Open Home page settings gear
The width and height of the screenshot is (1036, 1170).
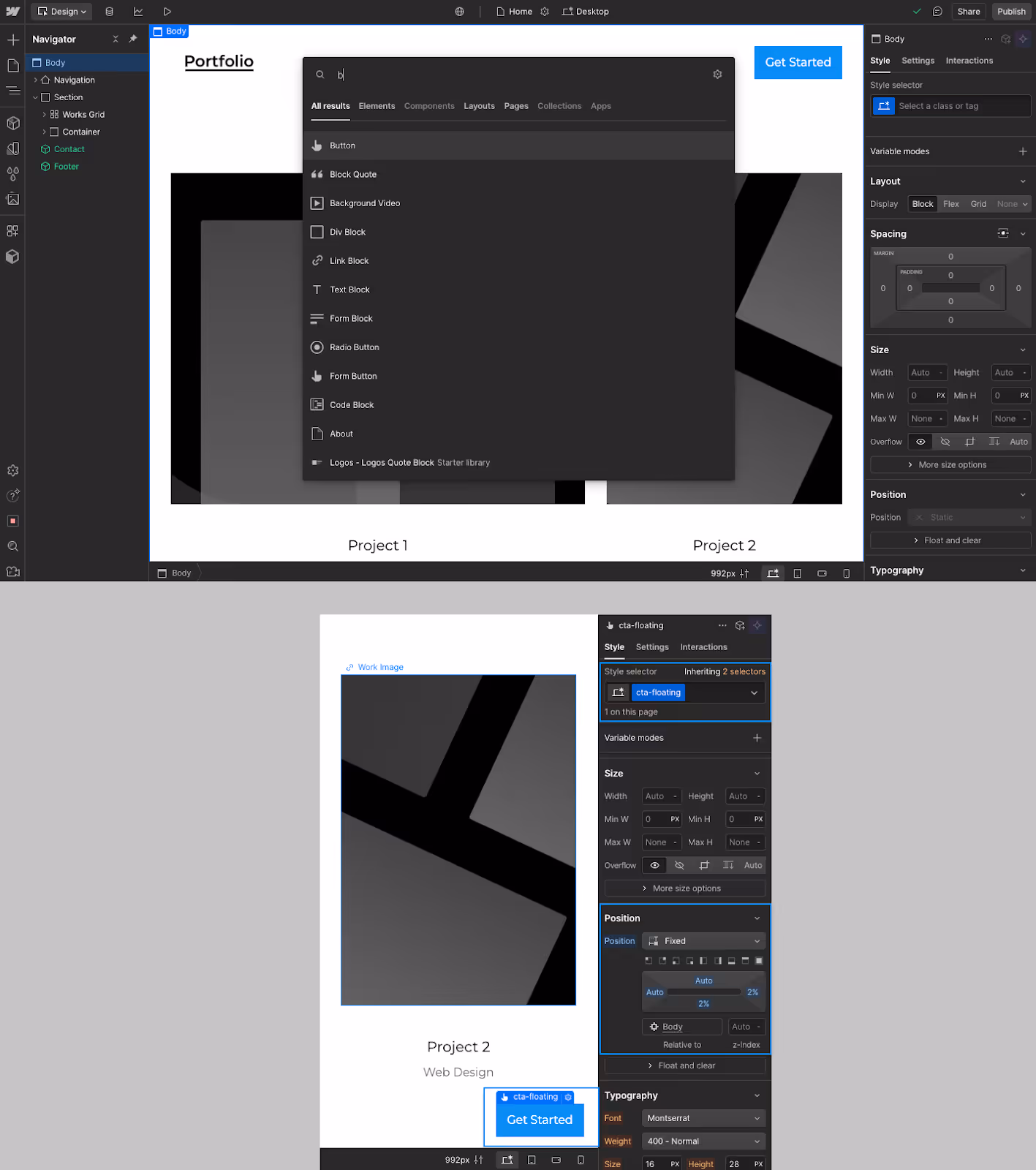(545, 12)
